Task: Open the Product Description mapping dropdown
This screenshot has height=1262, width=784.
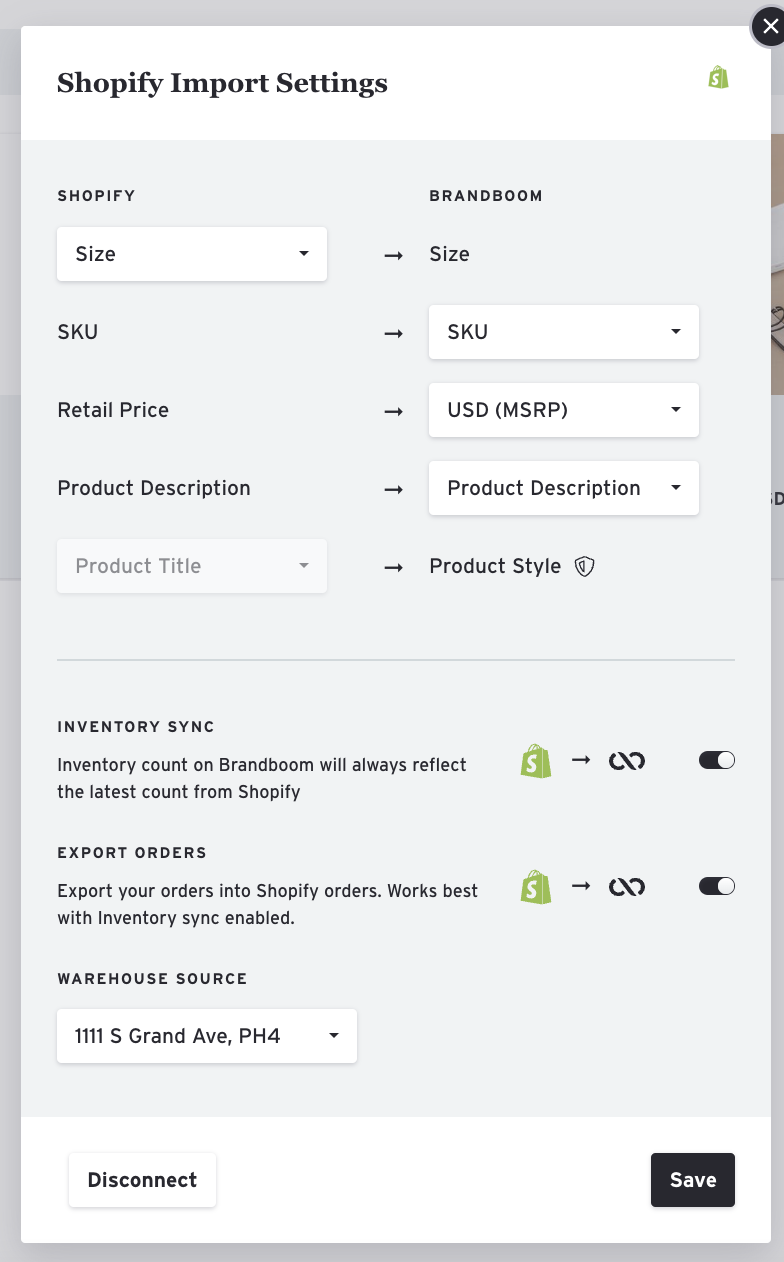Action: click(564, 488)
